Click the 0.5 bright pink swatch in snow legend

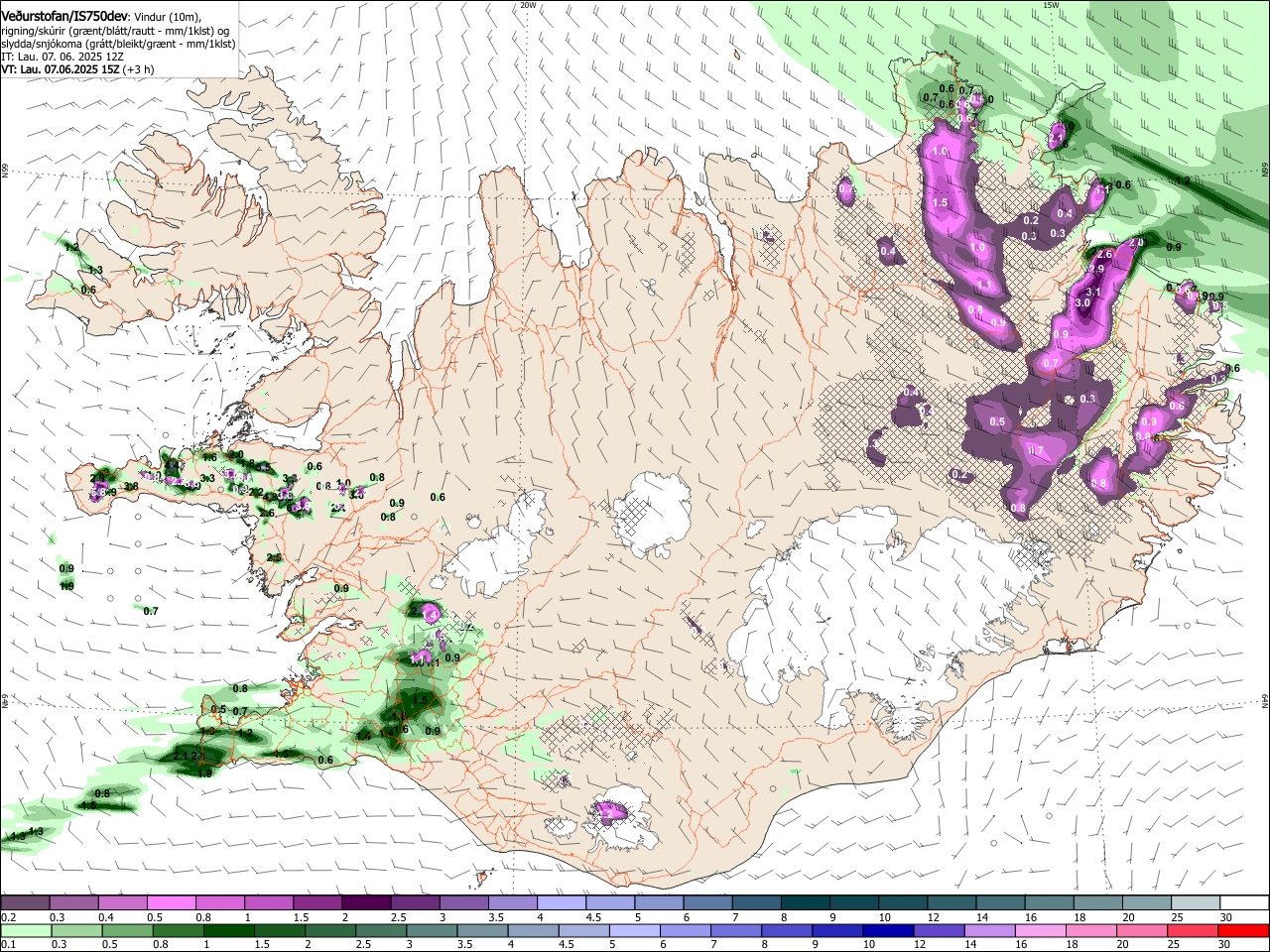pos(172,903)
